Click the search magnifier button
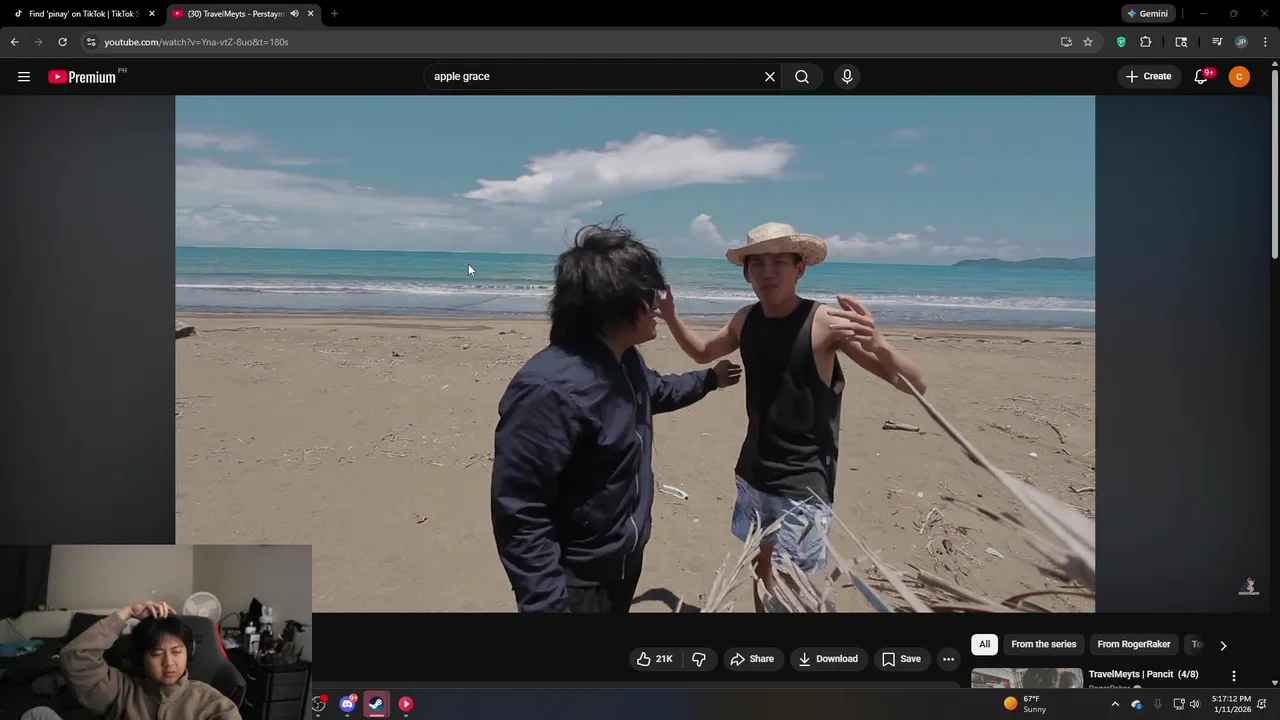Image resolution: width=1280 pixels, height=720 pixels. coord(802,76)
